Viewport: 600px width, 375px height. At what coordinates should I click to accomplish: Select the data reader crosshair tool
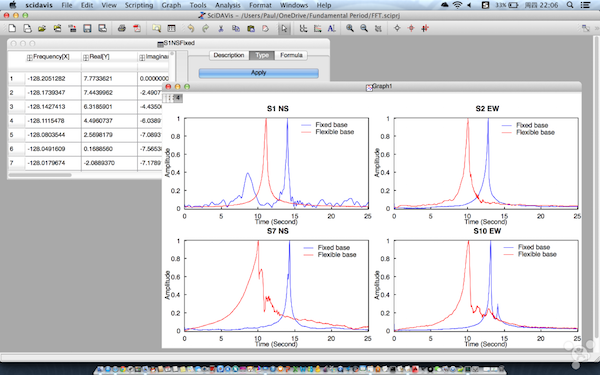click(411, 28)
